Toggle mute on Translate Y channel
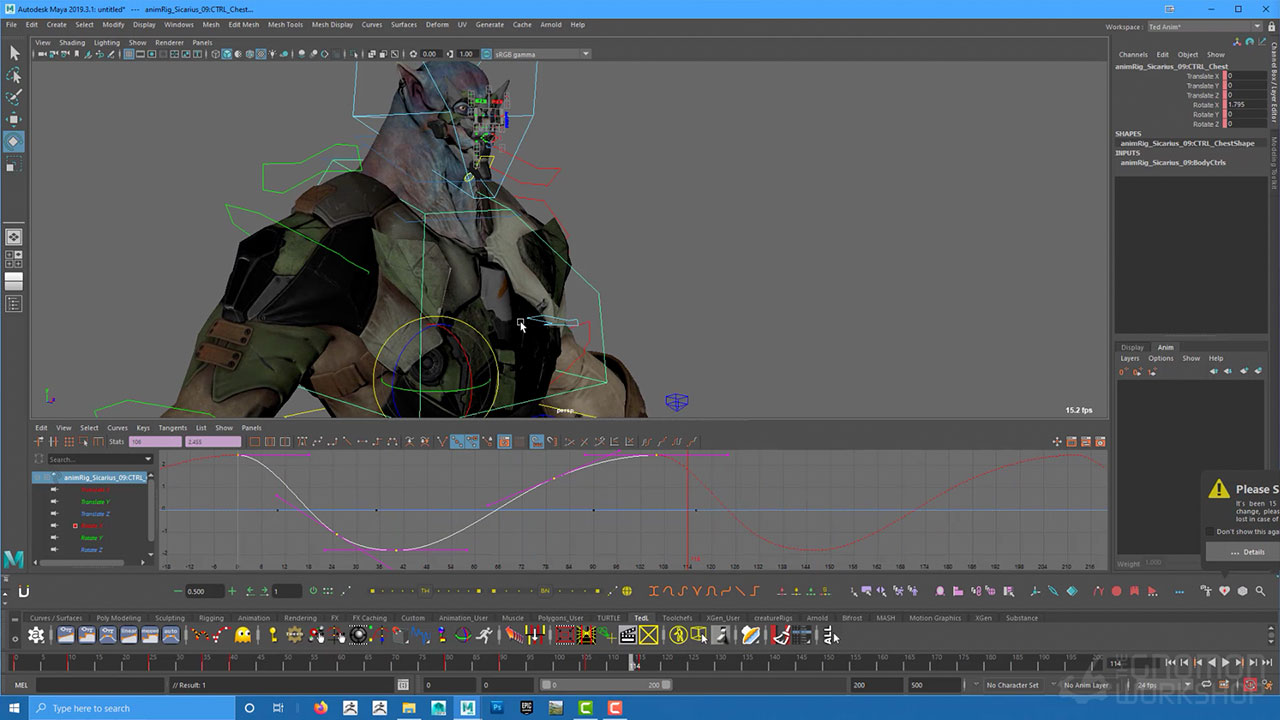Screen dimensions: 1280x720 click(55, 502)
